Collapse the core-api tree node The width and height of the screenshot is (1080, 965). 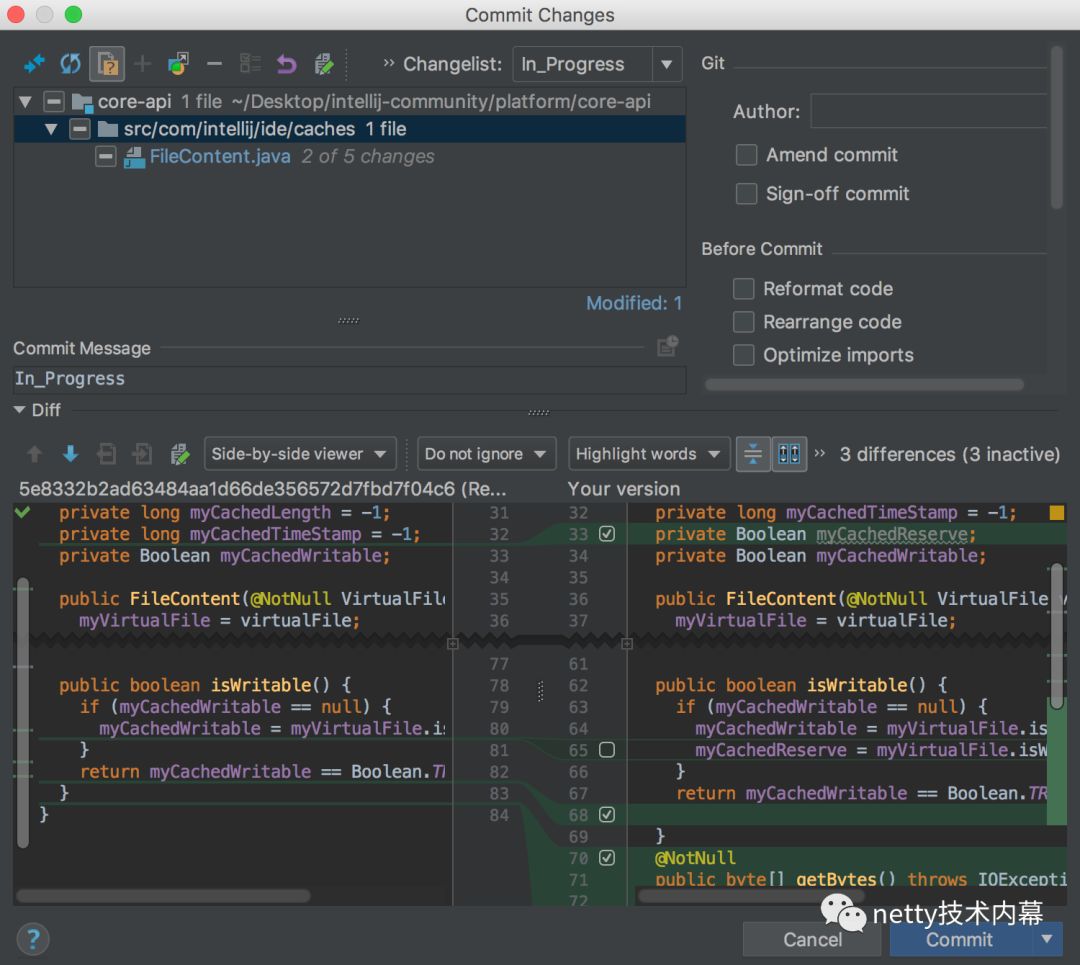click(25, 102)
